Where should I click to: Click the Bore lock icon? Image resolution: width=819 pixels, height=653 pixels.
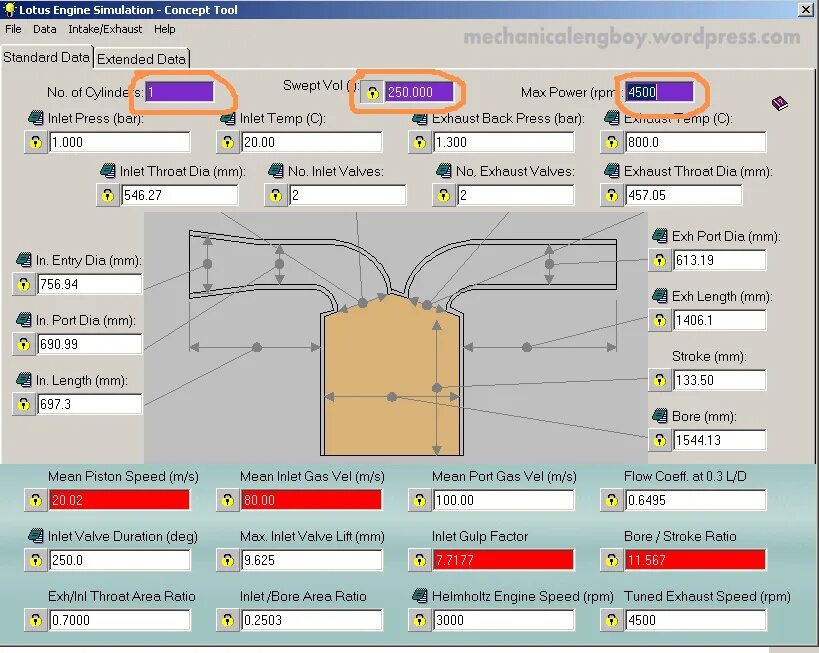coord(660,440)
